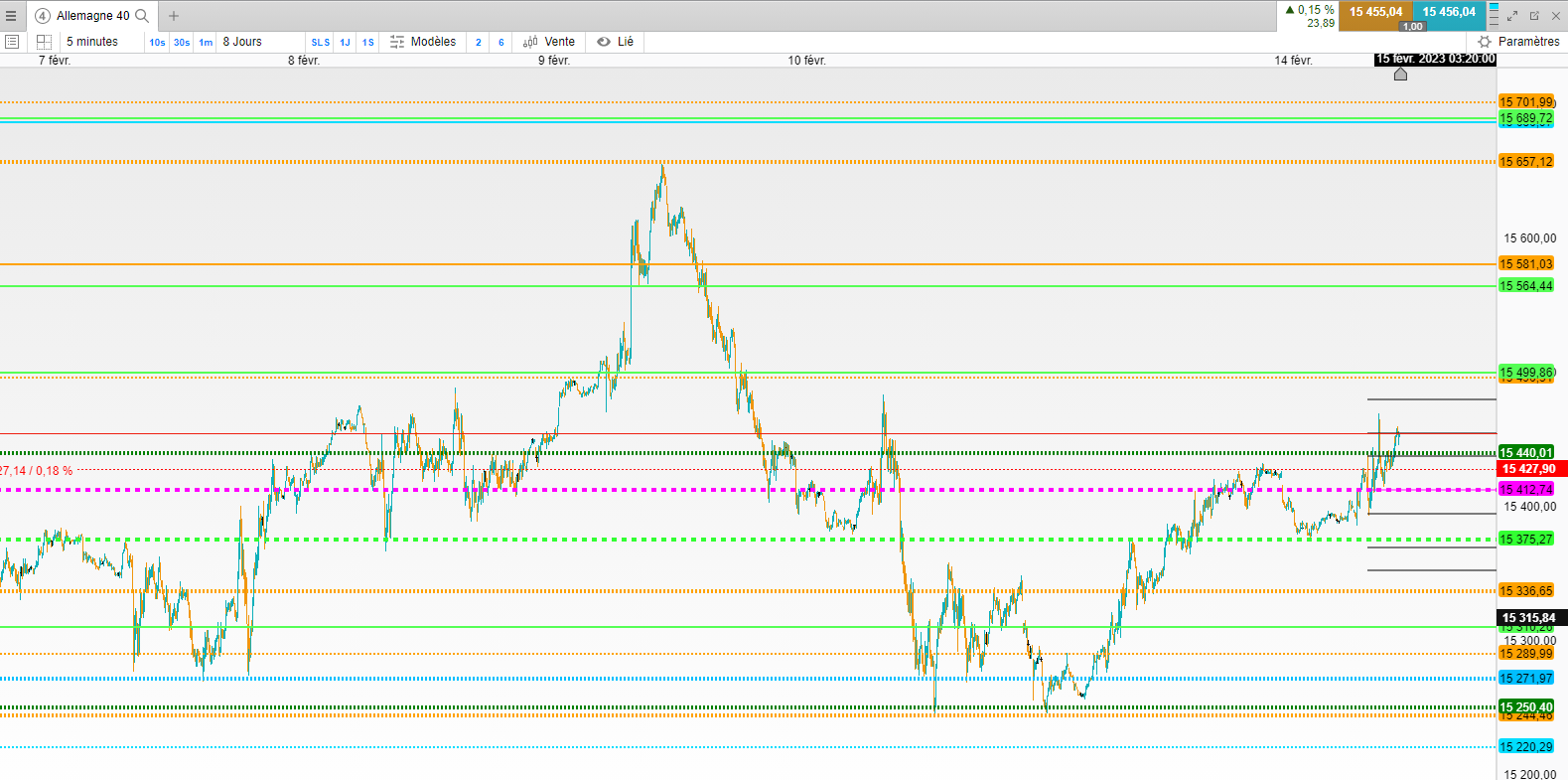Click the 15 févr. 2023 03:20:00 timestamp label
The image size is (1568, 780).
(x=1435, y=60)
